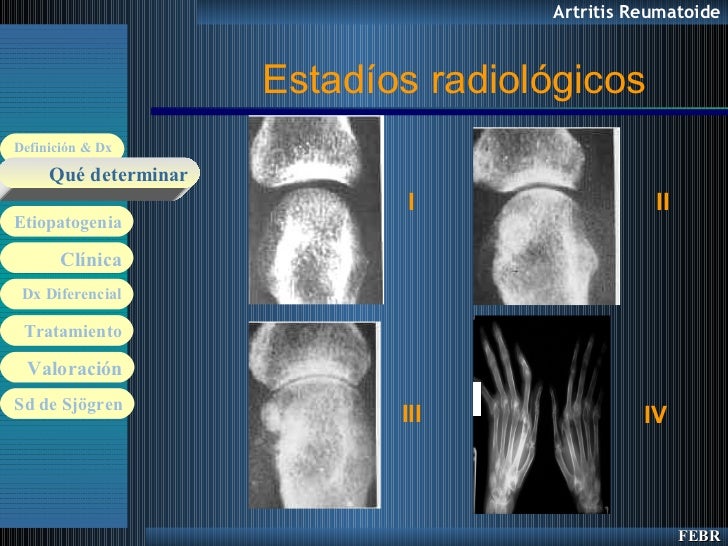Open the Sd de Sjögren section
The image size is (728, 546).
67,404
